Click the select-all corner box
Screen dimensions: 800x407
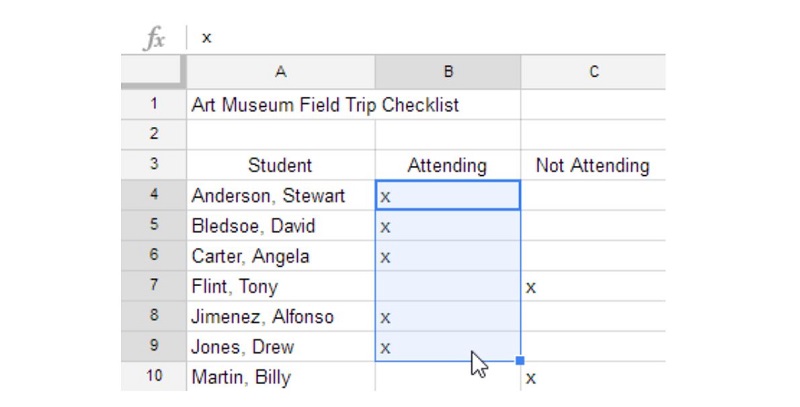tap(154, 72)
